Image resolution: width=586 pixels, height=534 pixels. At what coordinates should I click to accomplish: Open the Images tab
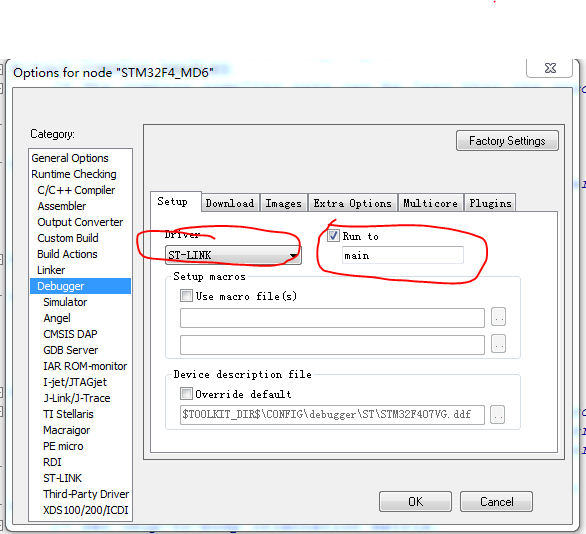[284, 203]
